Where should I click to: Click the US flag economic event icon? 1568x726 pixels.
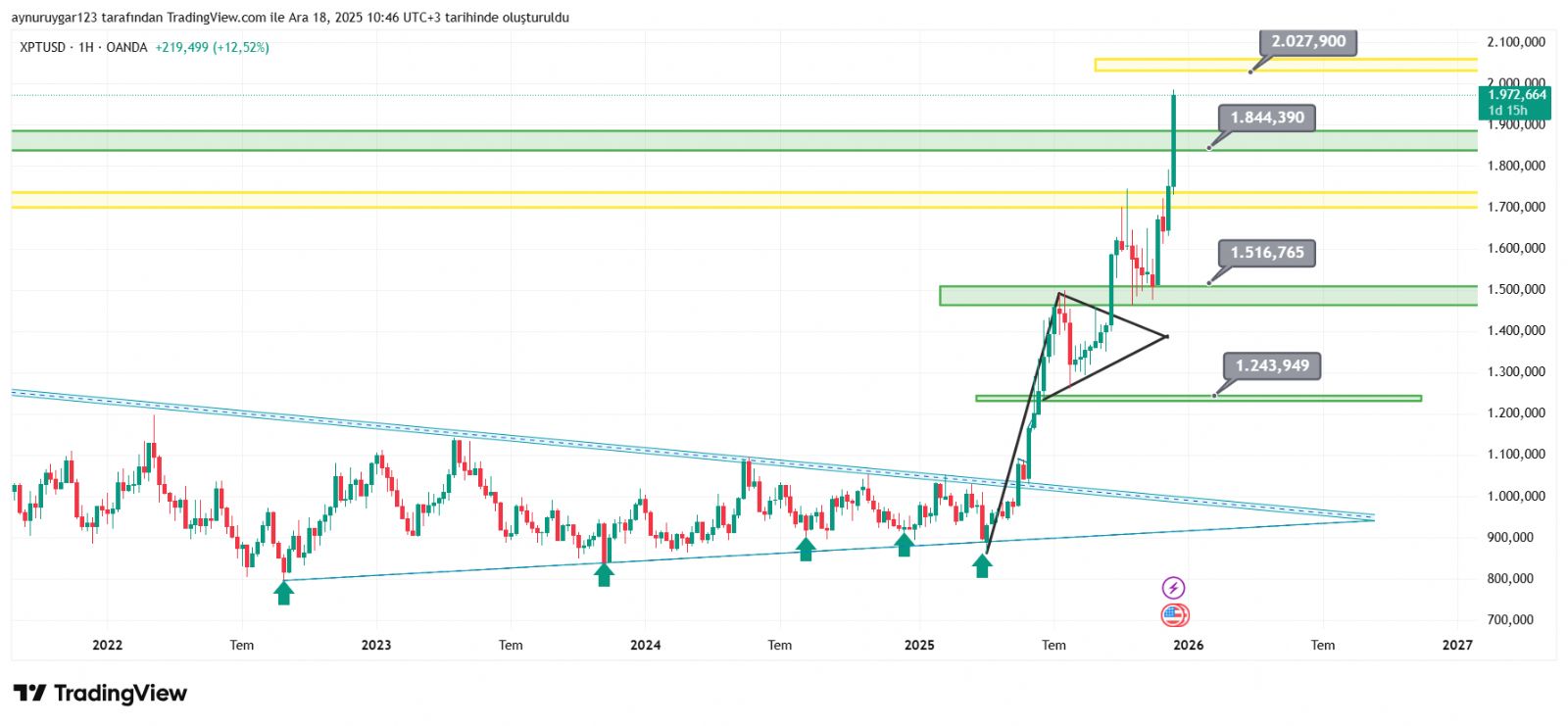point(1174,615)
